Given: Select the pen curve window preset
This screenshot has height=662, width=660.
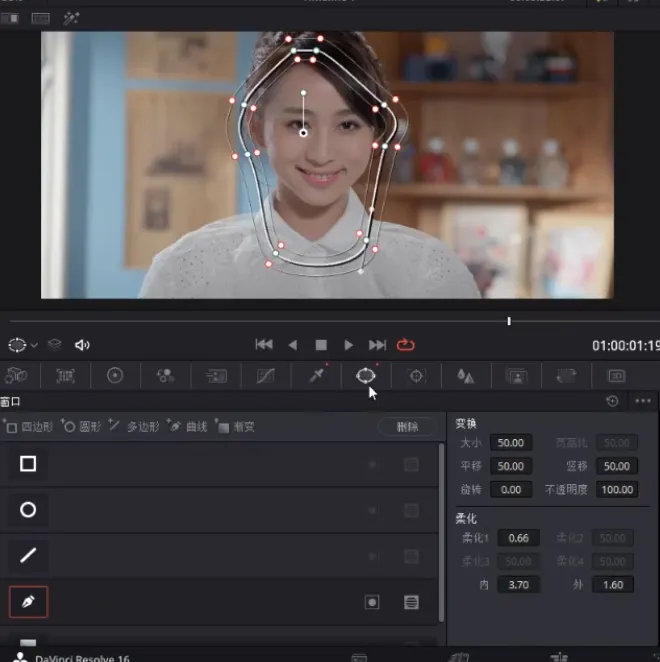Looking at the screenshot, I should [x=28, y=602].
